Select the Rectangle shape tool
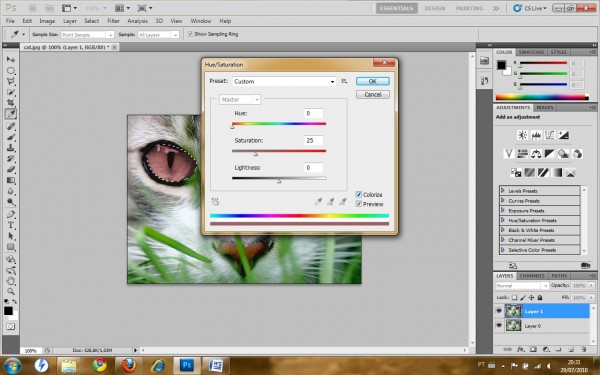The image size is (600, 375). (x=11, y=247)
